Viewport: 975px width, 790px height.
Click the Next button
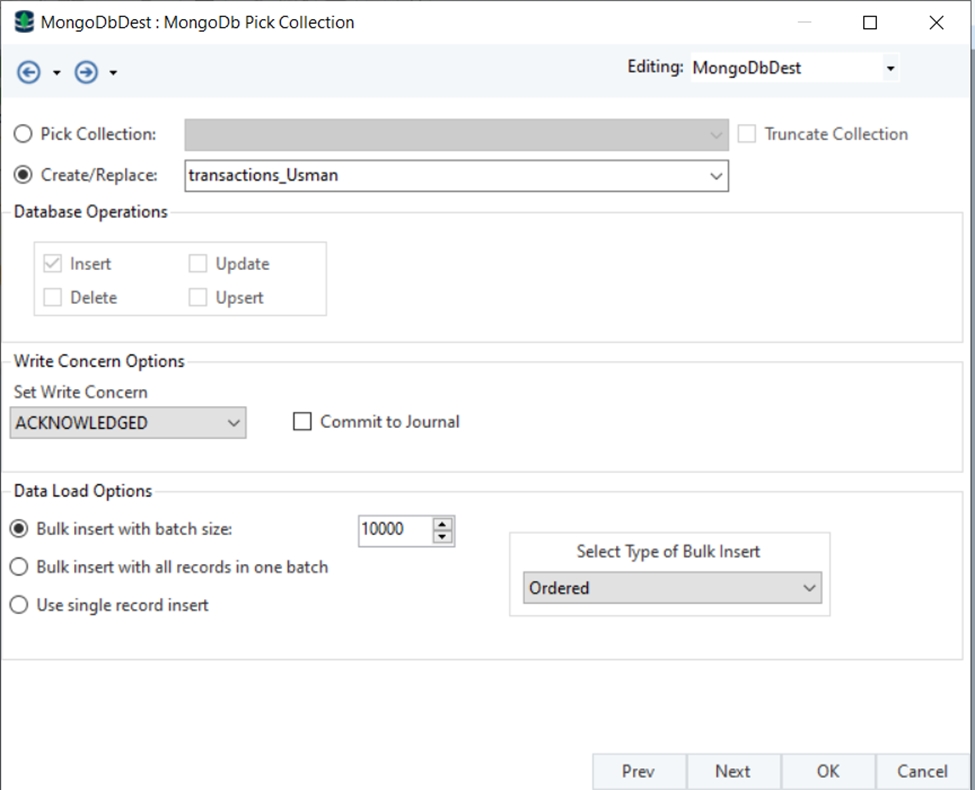click(732, 771)
